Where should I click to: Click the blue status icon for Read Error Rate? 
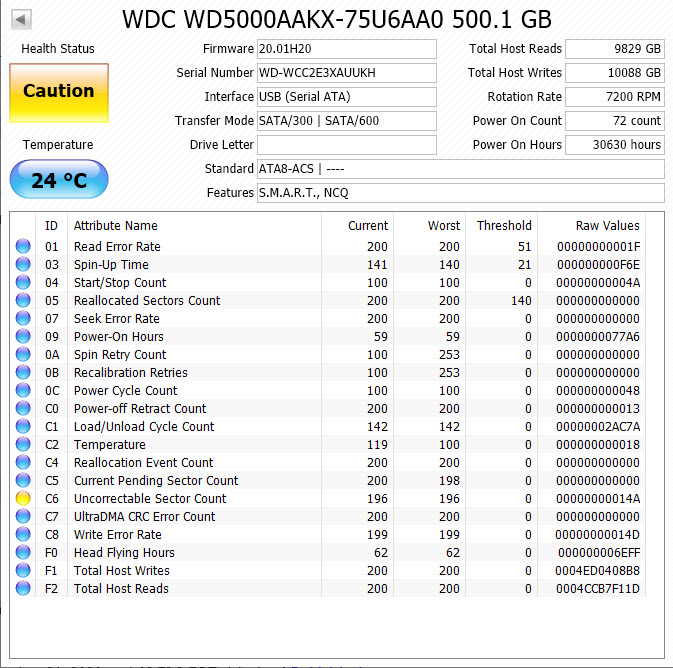pyautogui.click(x=23, y=246)
